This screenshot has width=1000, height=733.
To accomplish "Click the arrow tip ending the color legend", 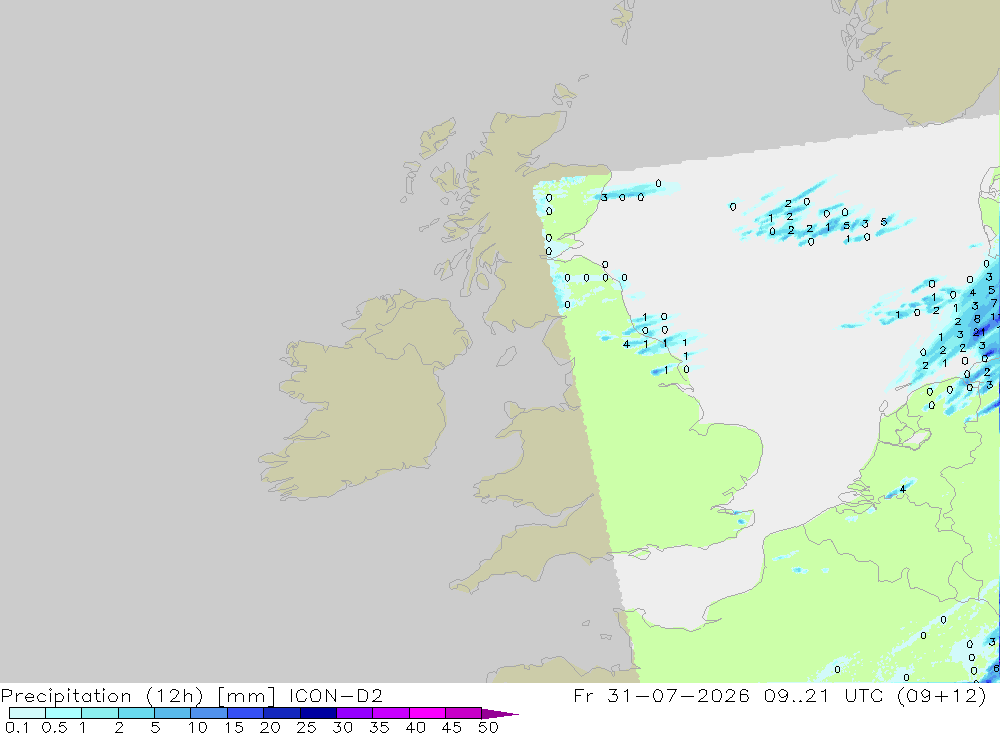I will (x=500, y=713).
